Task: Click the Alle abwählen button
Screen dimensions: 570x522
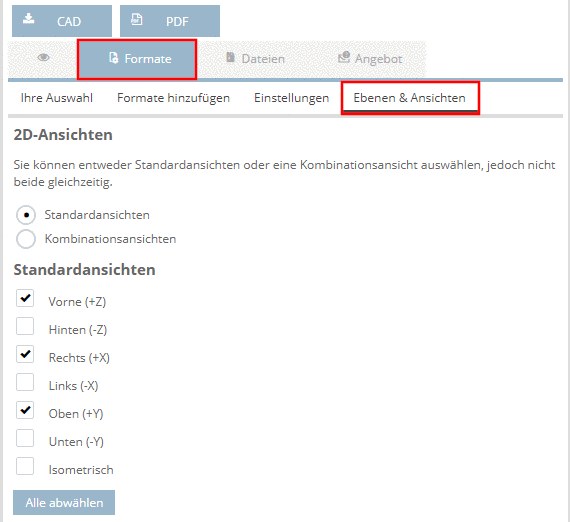Action: (64, 502)
